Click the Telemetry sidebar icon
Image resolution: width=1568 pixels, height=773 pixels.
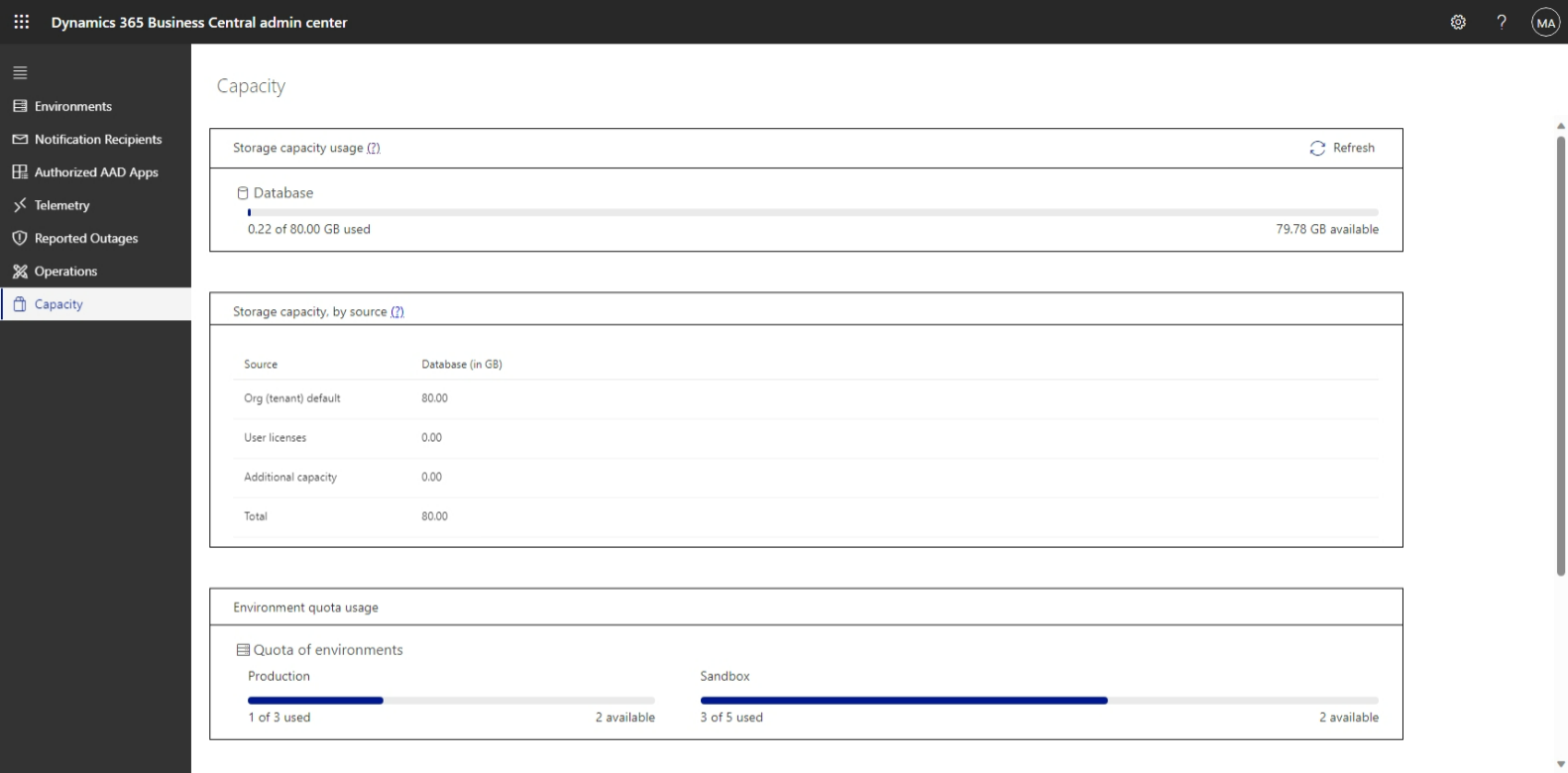pos(20,205)
